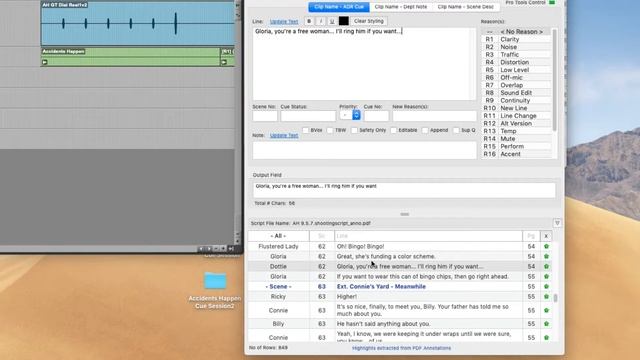Image resolution: width=640 pixels, height=360 pixels.
Task: Select reason R7 Overlap
Action: (516, 85)
